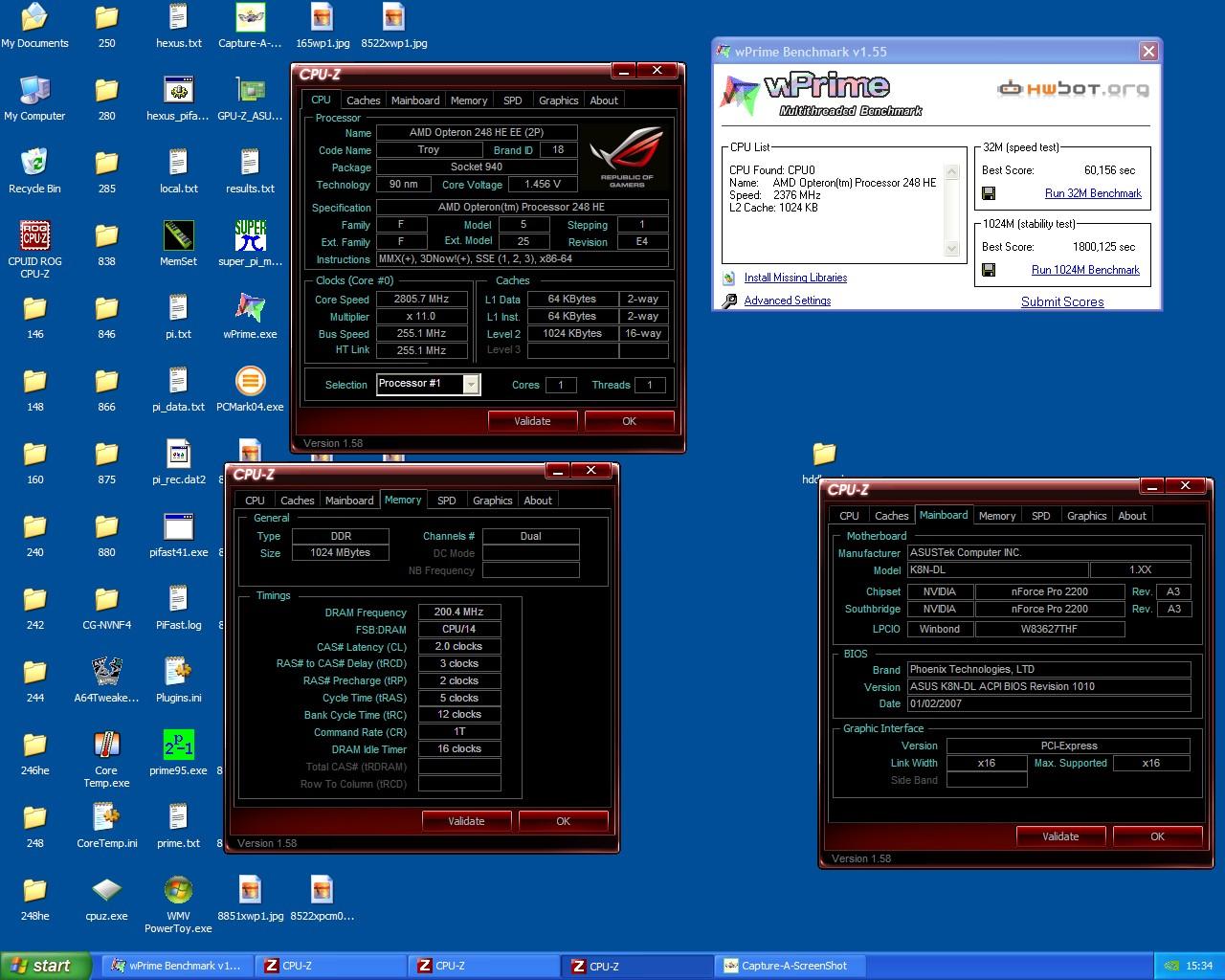Image resolution: width=1225 pixels, height=980 pixels.
Task: Open Mainboard tab in CPU-Z CPU window
Action: click(415, 100)
